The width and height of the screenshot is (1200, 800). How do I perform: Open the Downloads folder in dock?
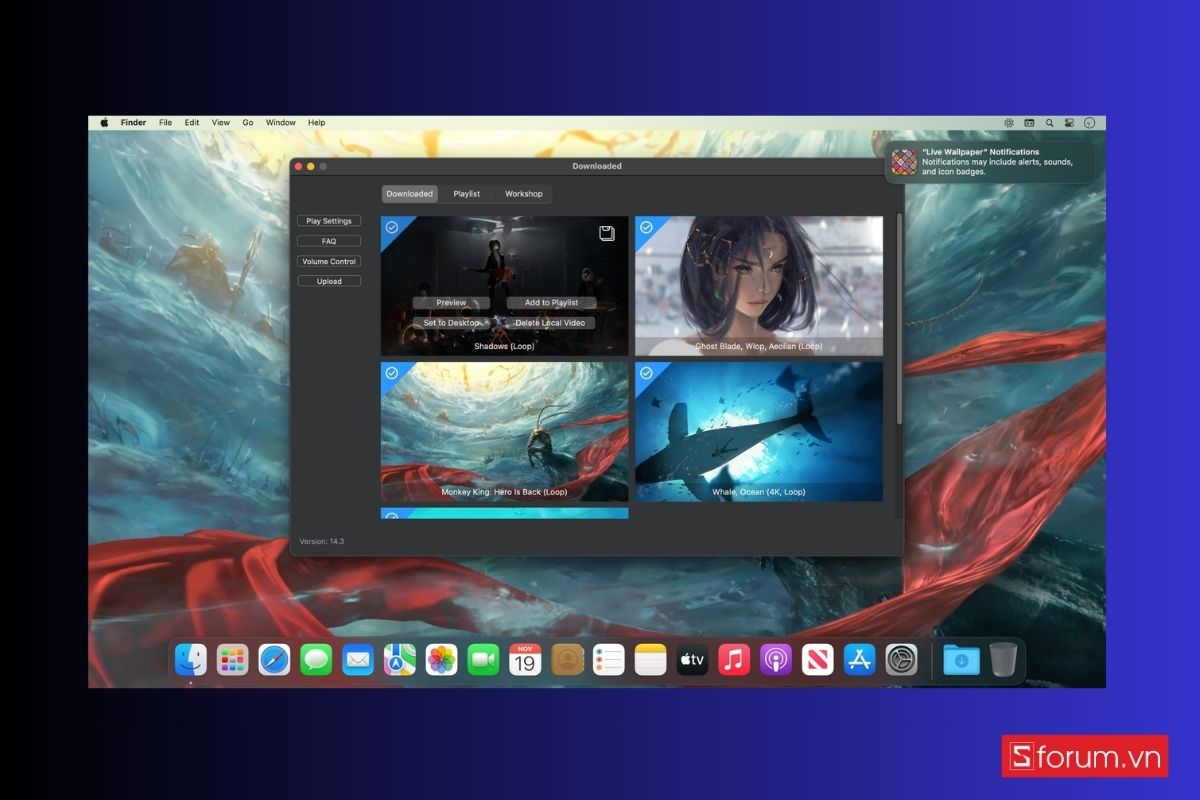pyautogui.click(x=961, y=660)
